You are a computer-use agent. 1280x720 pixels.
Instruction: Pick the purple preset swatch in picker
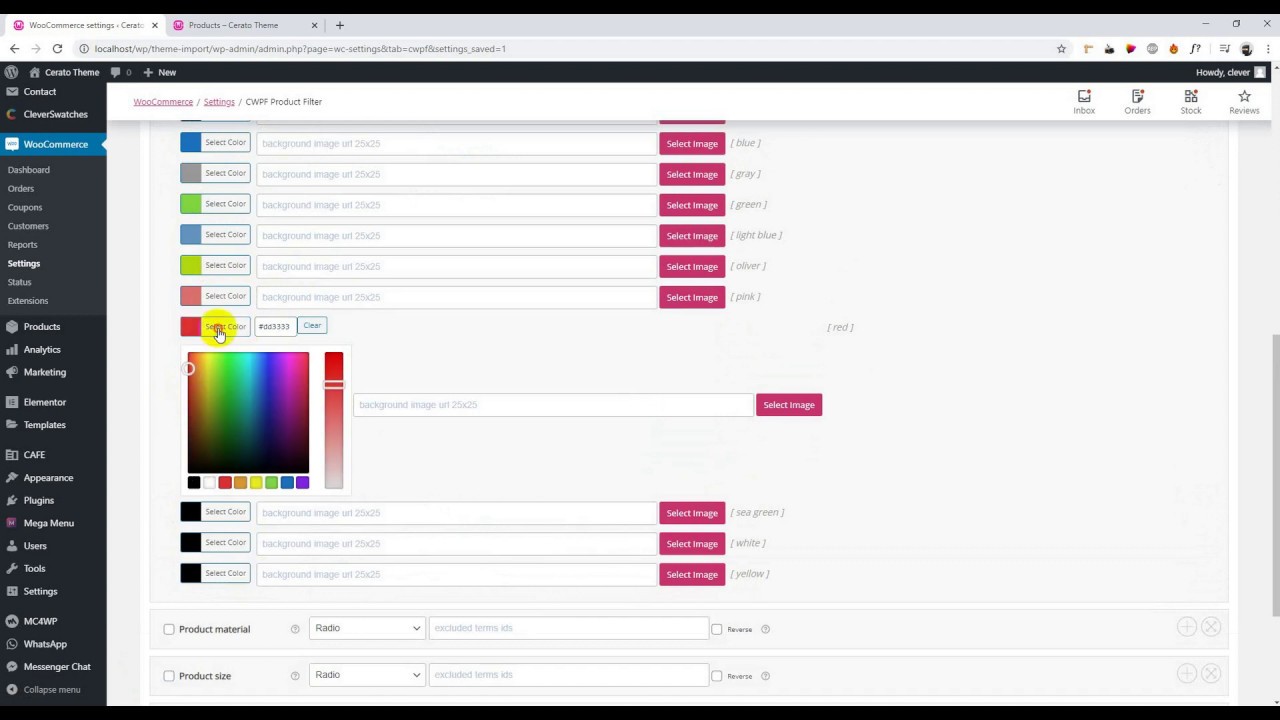click(x=303, y=483)
